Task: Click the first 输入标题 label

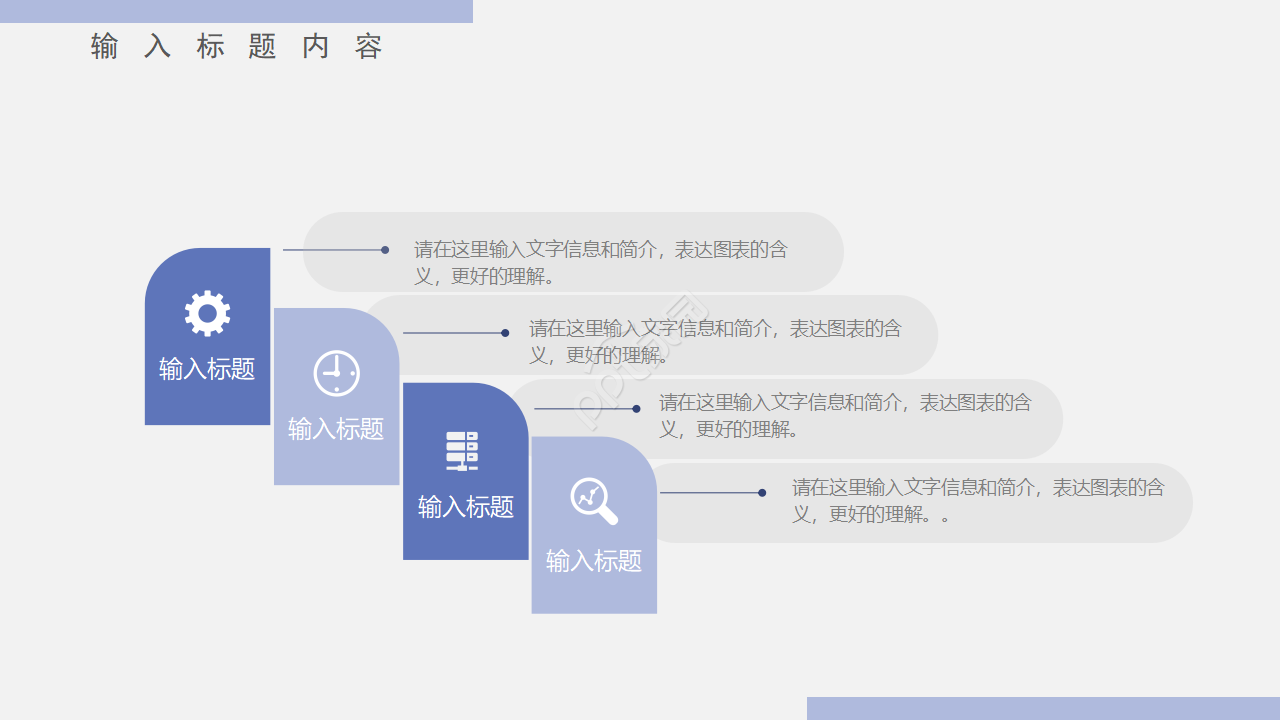Action: pyautogui.click(x=206, y=370)
